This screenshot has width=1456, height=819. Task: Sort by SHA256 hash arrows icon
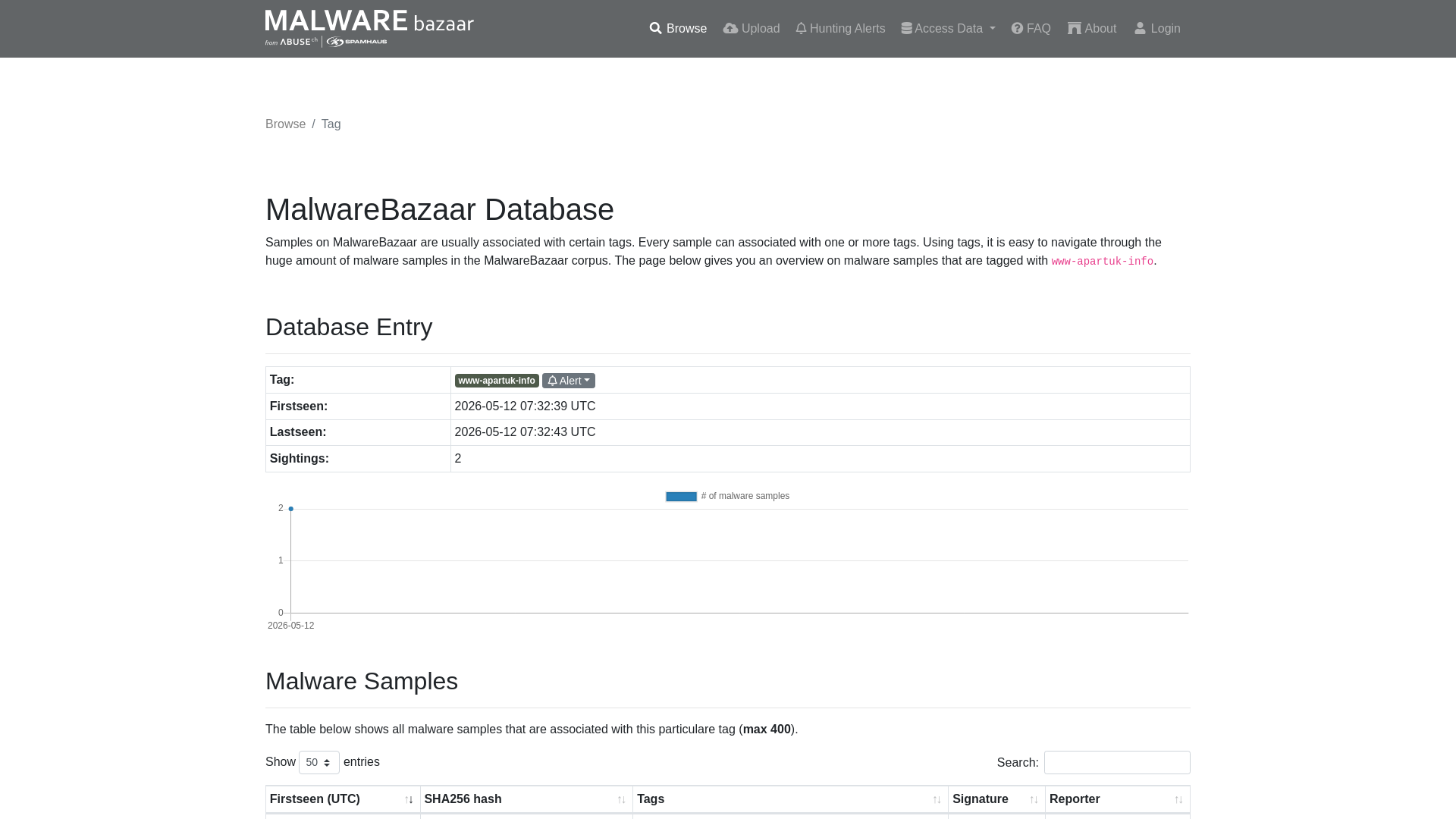click(x=621, y=800)
